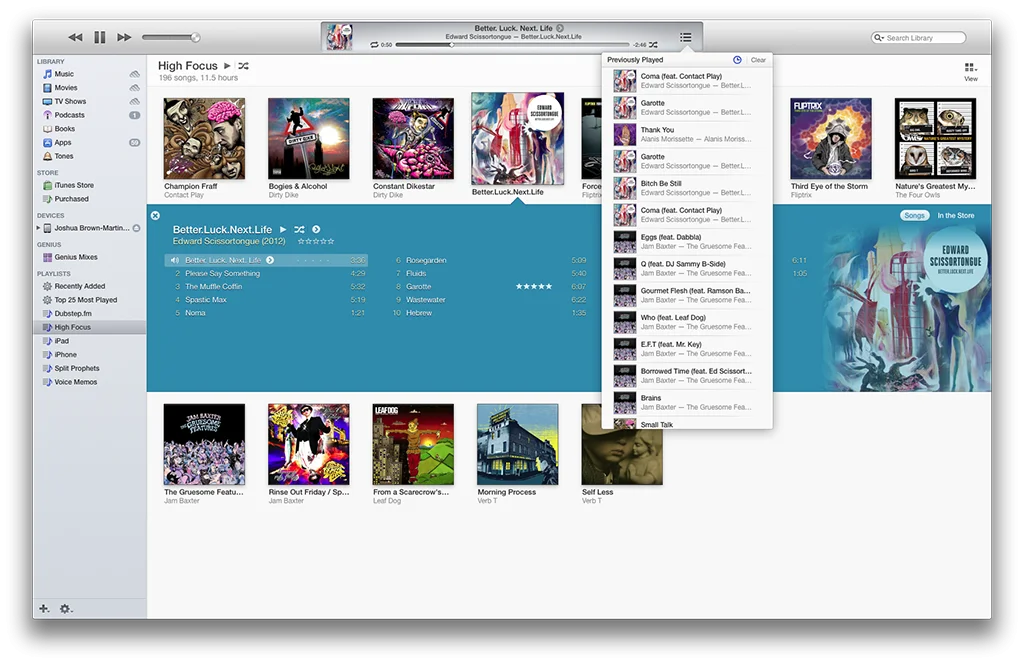Toggle shuffle in the now playing display
This screenshot has width=1024, height=664.
pos(653,45)
